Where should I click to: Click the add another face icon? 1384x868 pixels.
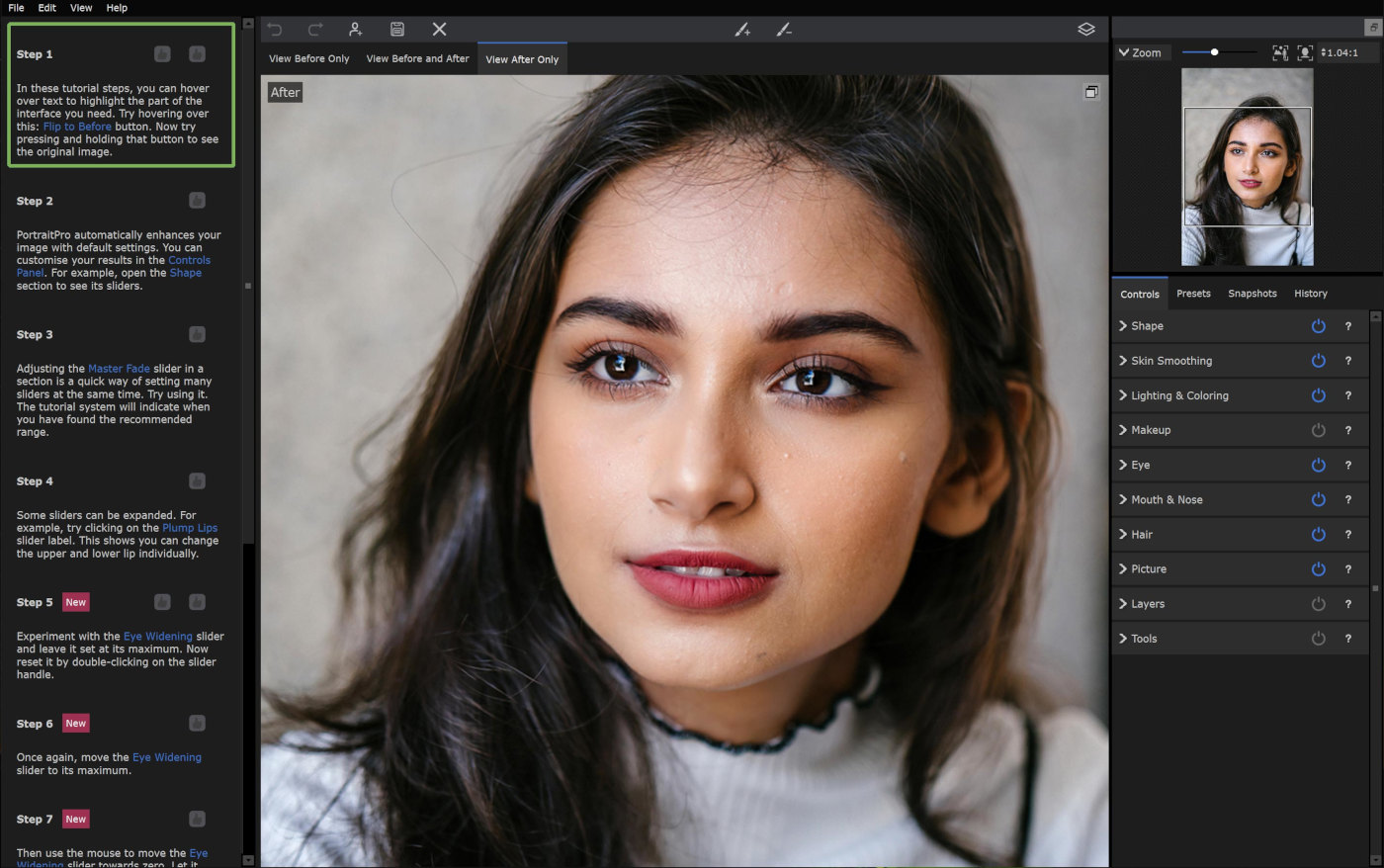click(x=355, y=29)
